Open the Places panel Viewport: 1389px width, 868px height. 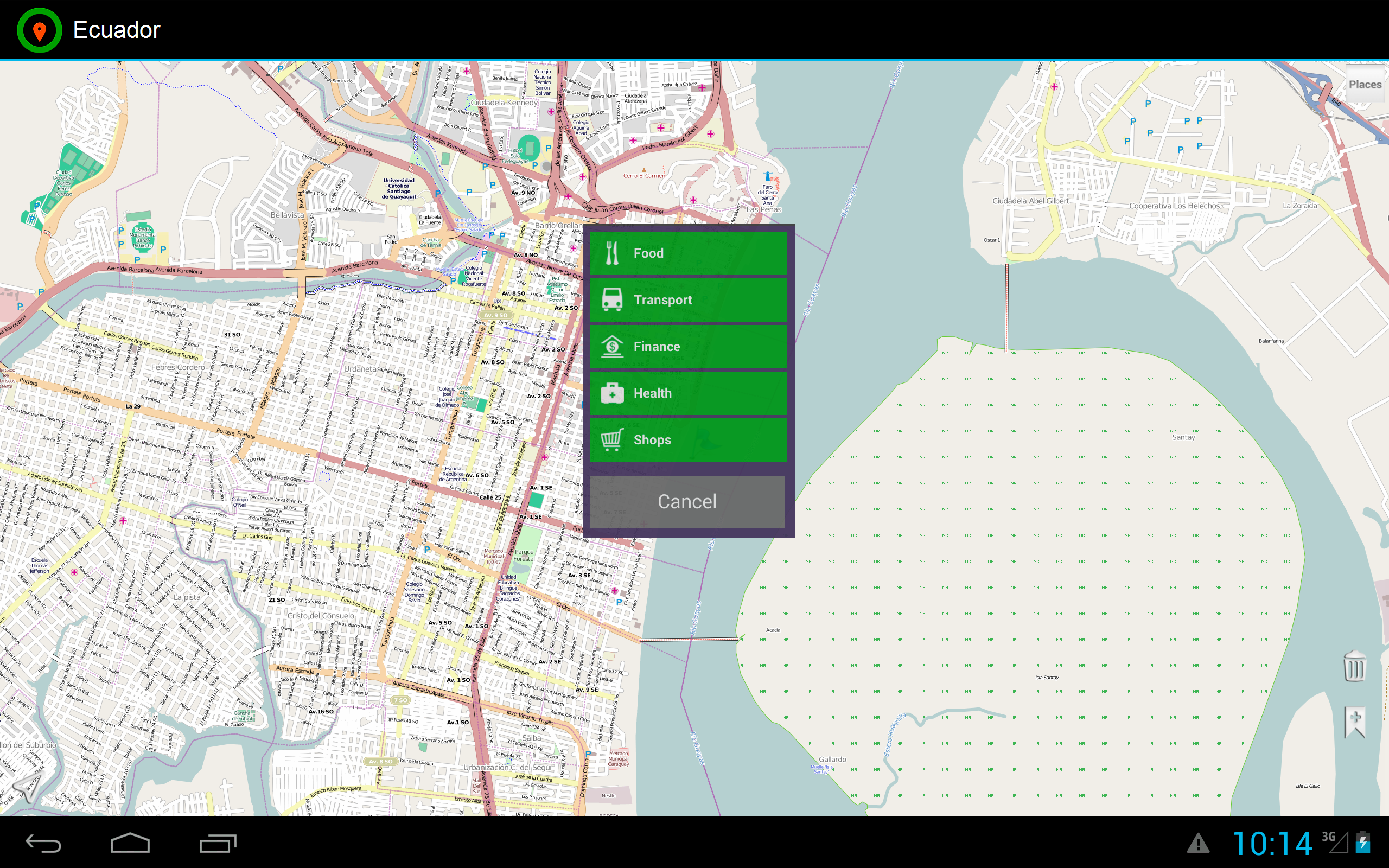pos(1365,85)
